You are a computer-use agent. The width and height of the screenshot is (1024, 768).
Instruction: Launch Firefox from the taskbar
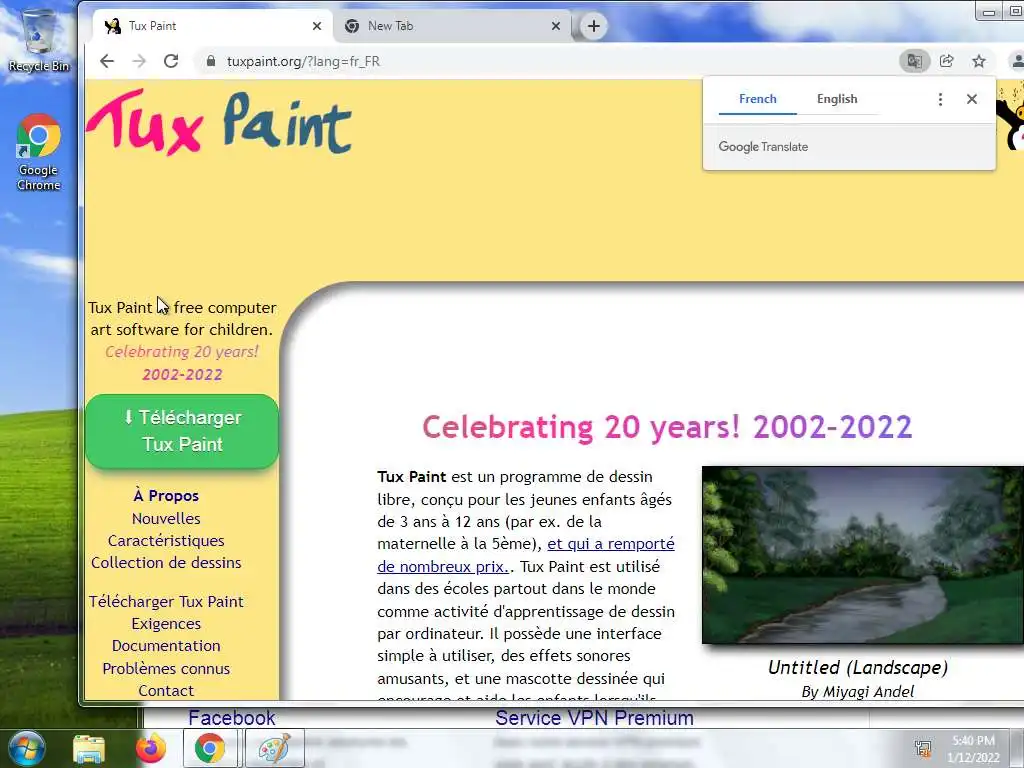point(150,748)
